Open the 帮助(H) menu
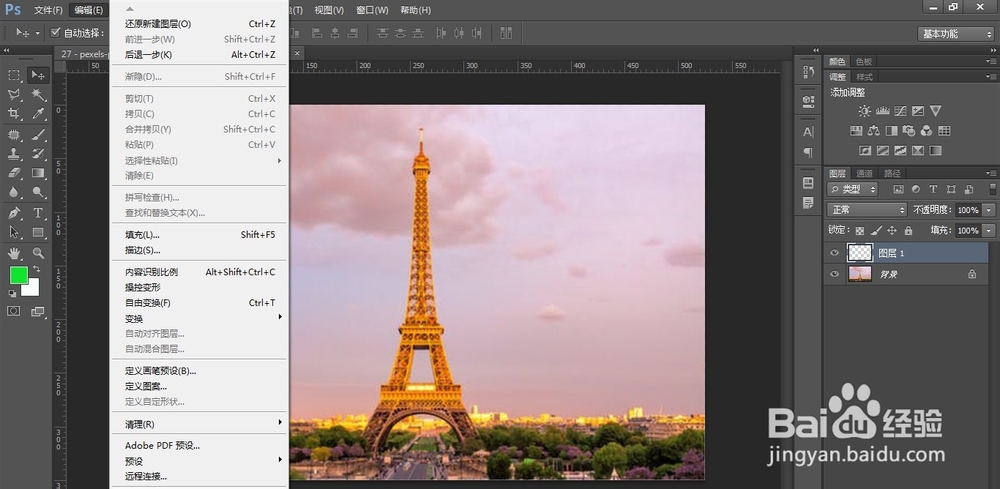The height and width of the screenshot is (489, 1000). 415,10
